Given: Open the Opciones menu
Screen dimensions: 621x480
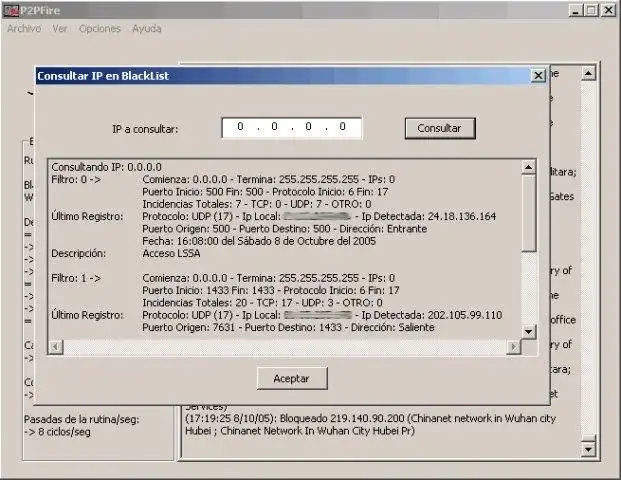Looking at the screenshot, I should click(x=100, y=29).
